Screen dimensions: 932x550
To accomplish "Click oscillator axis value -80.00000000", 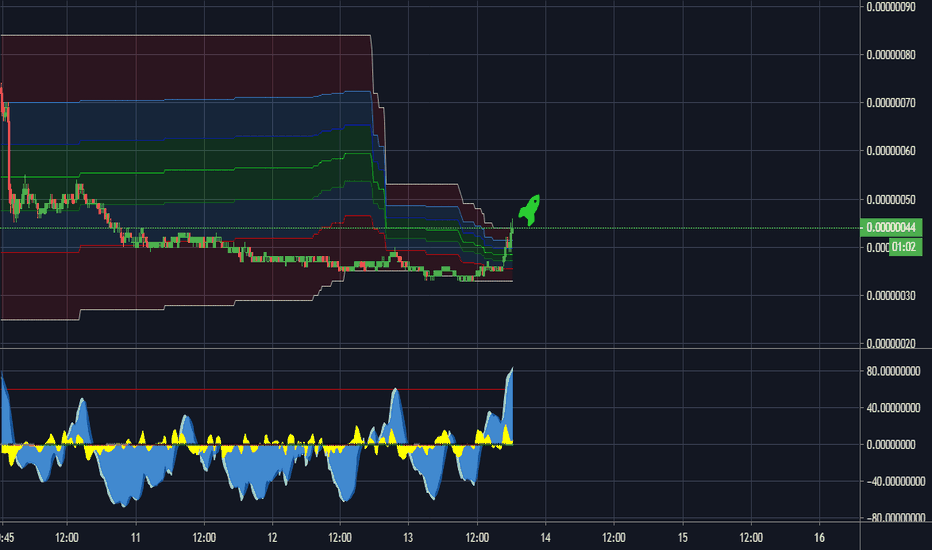I will pos(895,518).
